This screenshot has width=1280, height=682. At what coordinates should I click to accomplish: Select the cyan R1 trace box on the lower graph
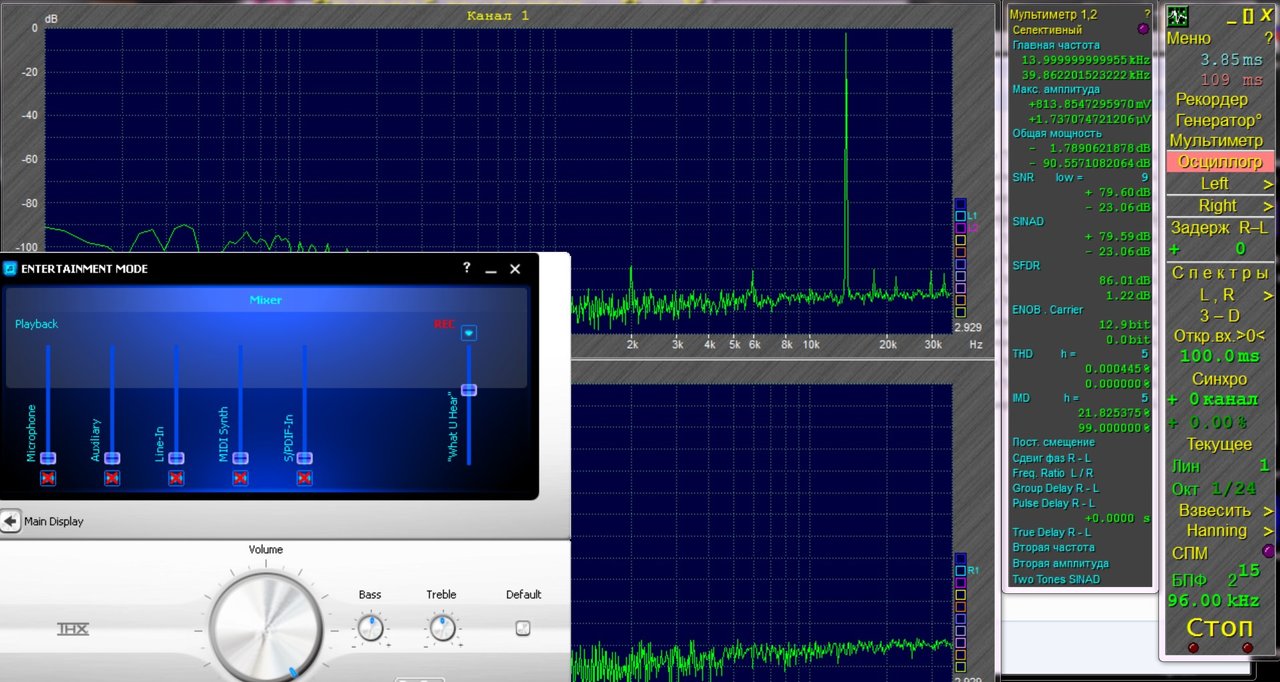click(961, 570)
